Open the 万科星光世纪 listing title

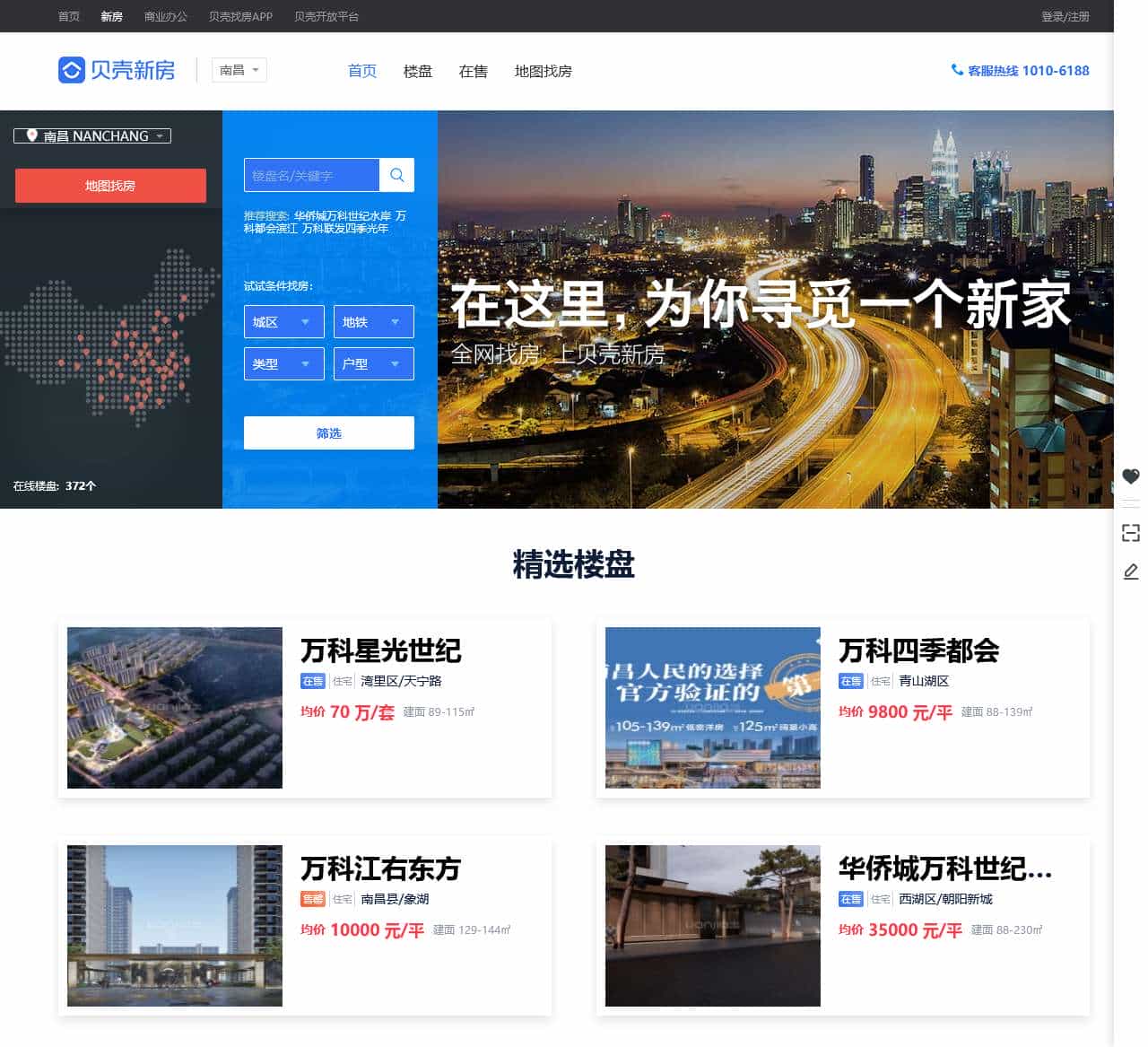click(381, 650)
